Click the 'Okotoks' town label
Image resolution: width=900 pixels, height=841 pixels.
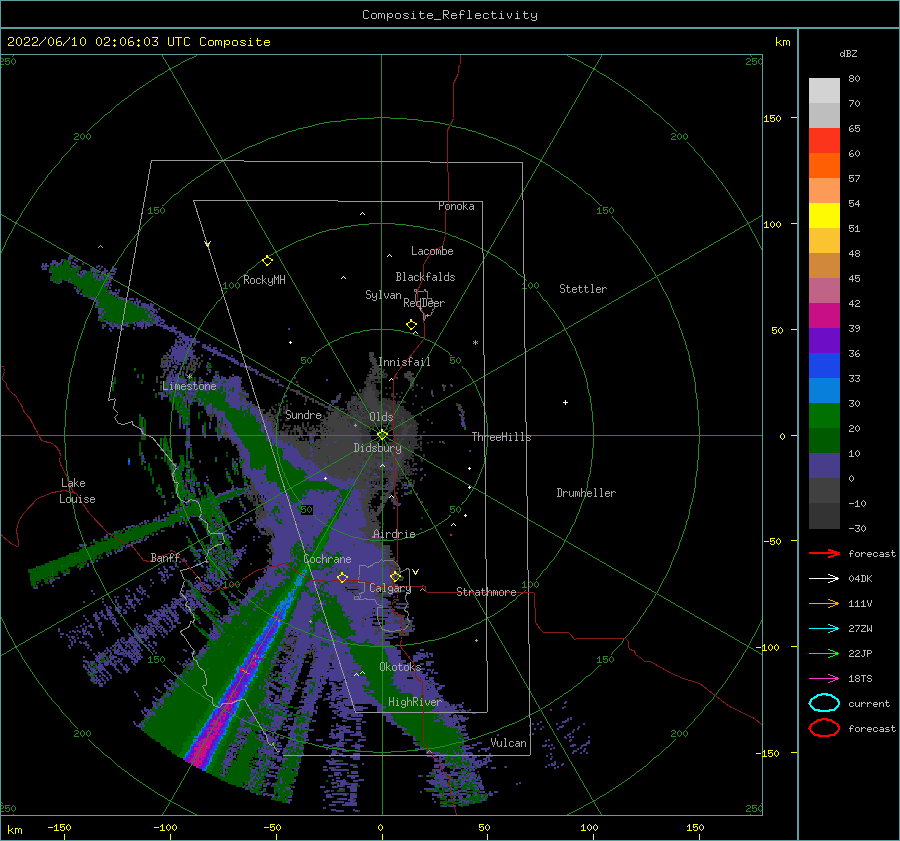coord(401,666)
